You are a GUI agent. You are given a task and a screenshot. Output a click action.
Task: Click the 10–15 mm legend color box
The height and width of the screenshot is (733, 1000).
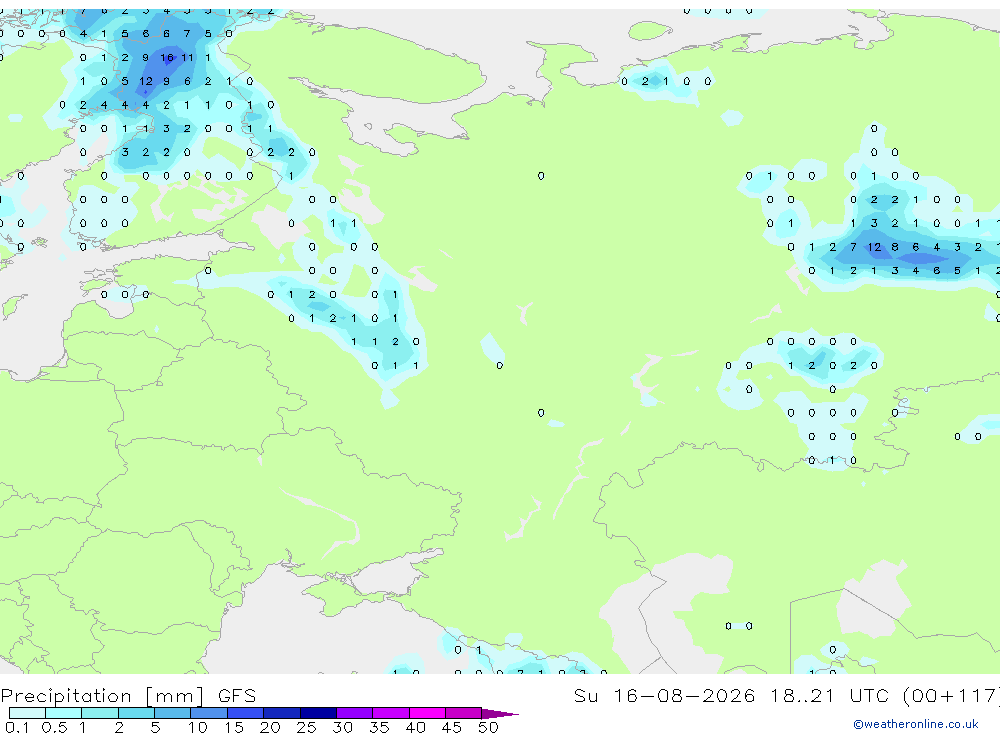point(209,713)
